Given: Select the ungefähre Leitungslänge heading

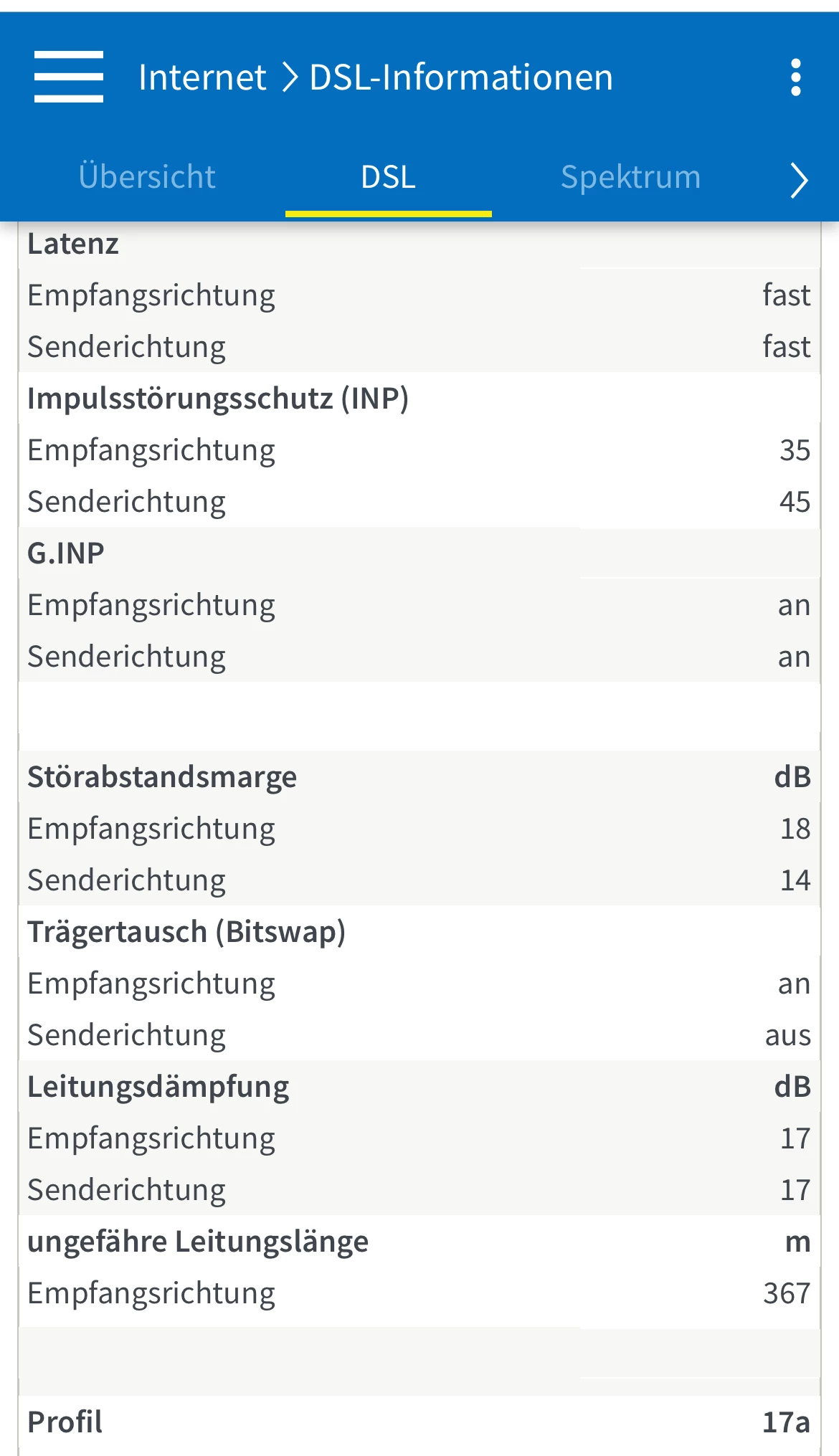Looking at the screenshot, I should (198, 1242).
